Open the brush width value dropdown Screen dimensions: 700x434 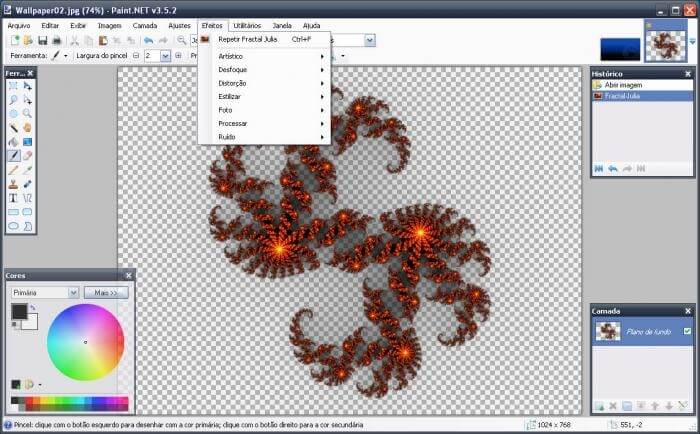(x=165, y=56)
